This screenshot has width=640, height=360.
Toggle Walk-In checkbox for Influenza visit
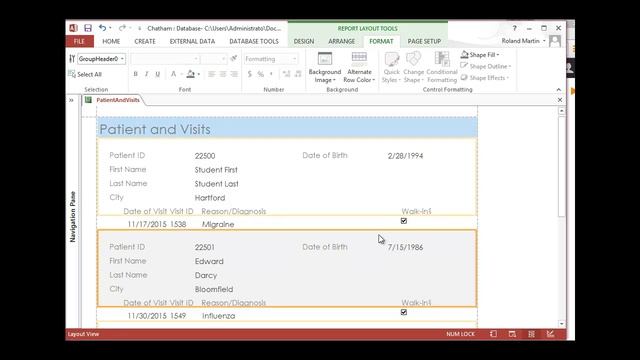click(x=404, y=312)
